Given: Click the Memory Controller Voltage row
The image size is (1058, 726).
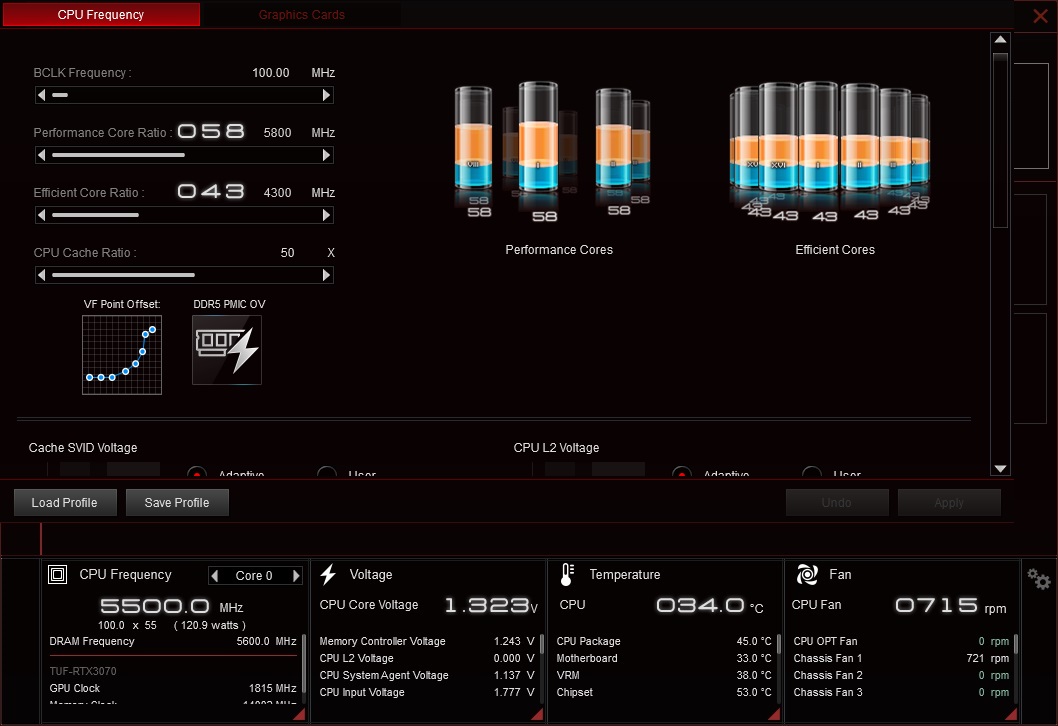Looking at the screenshot, I should click(427, 642).
